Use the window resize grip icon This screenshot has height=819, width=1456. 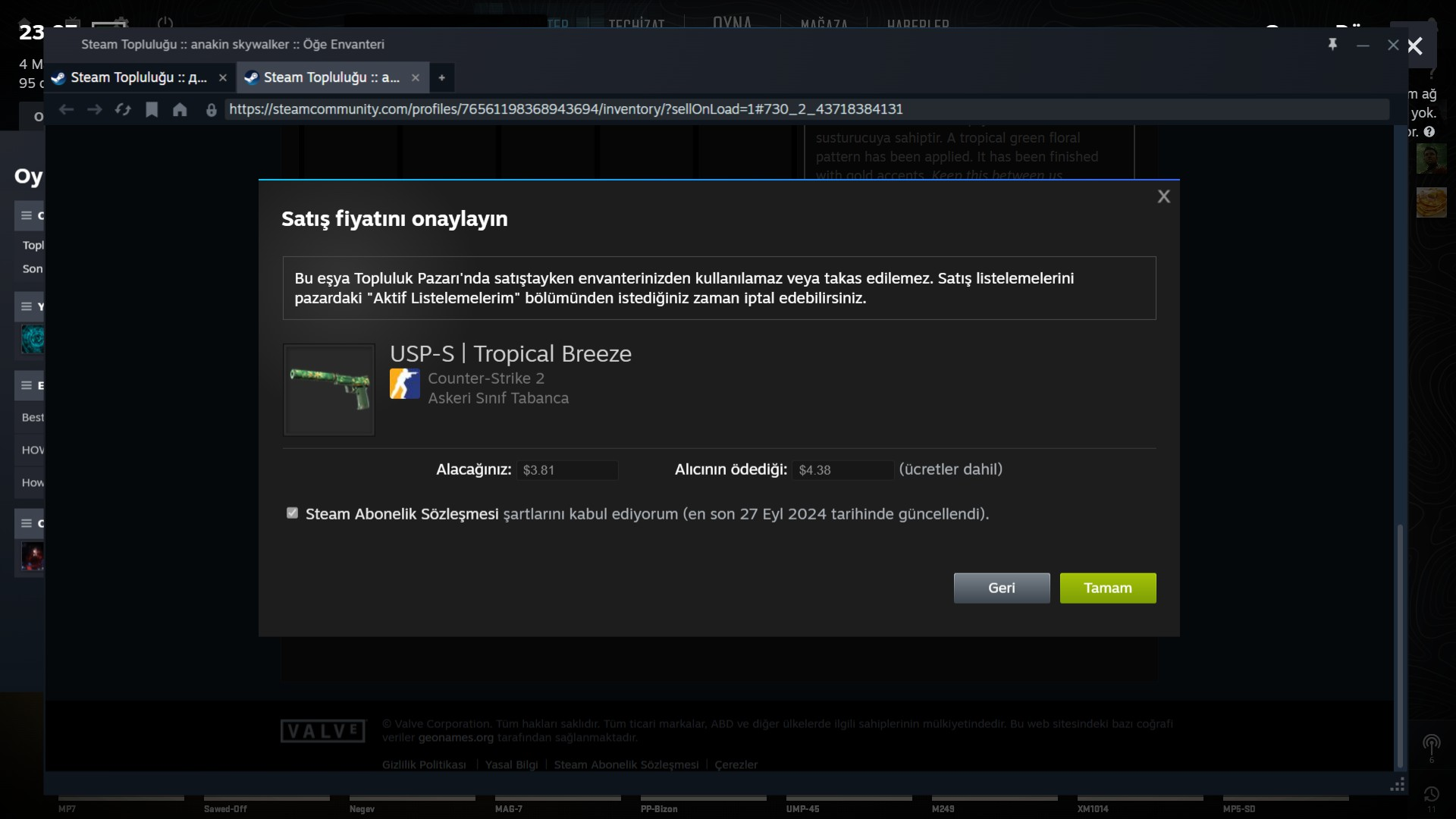(1398, 785)
